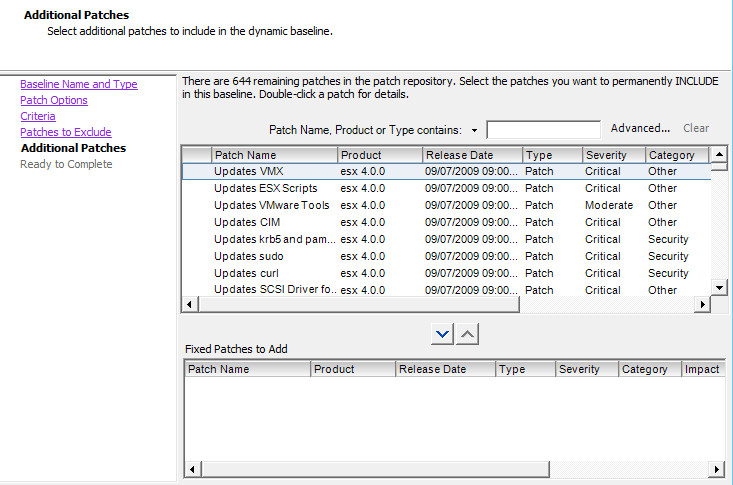Click upper list vertical scrollbar thumb
Screen dimensions: 733x485
(x=719, y=166)
